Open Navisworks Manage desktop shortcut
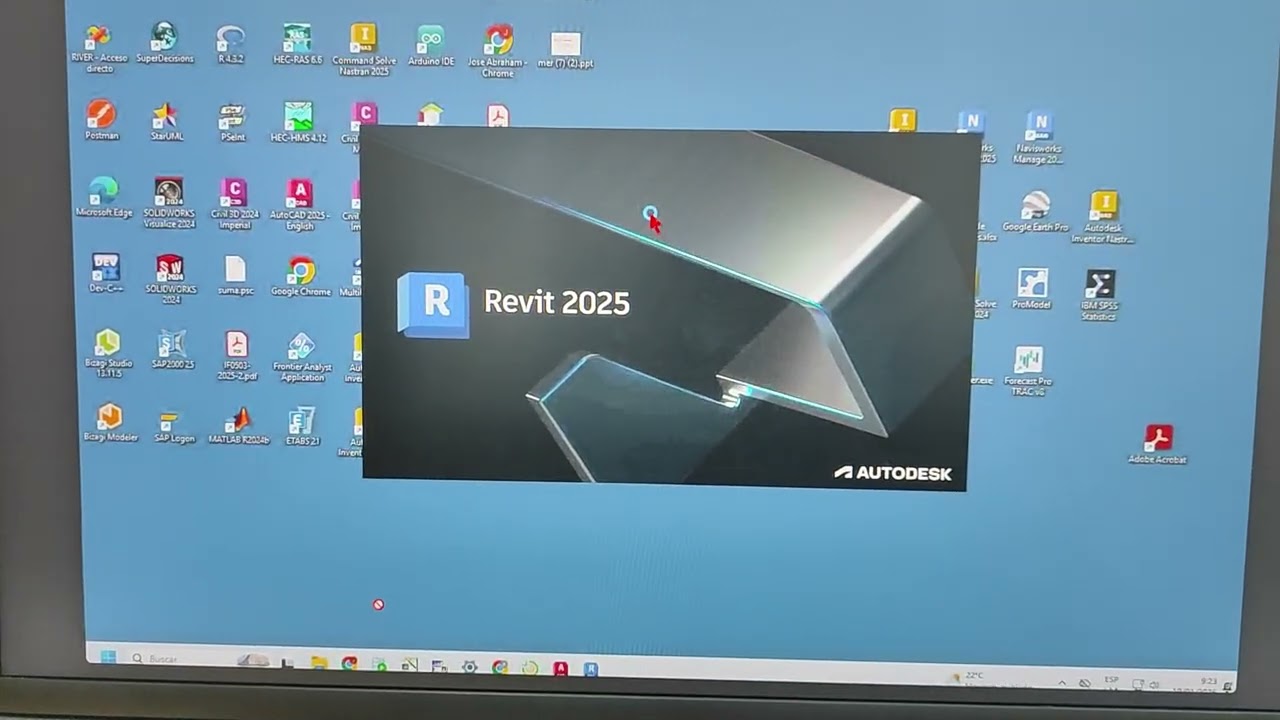The width and height of the screenshot is (1280, 720). pyautogui.click(x=1038, y=138)
